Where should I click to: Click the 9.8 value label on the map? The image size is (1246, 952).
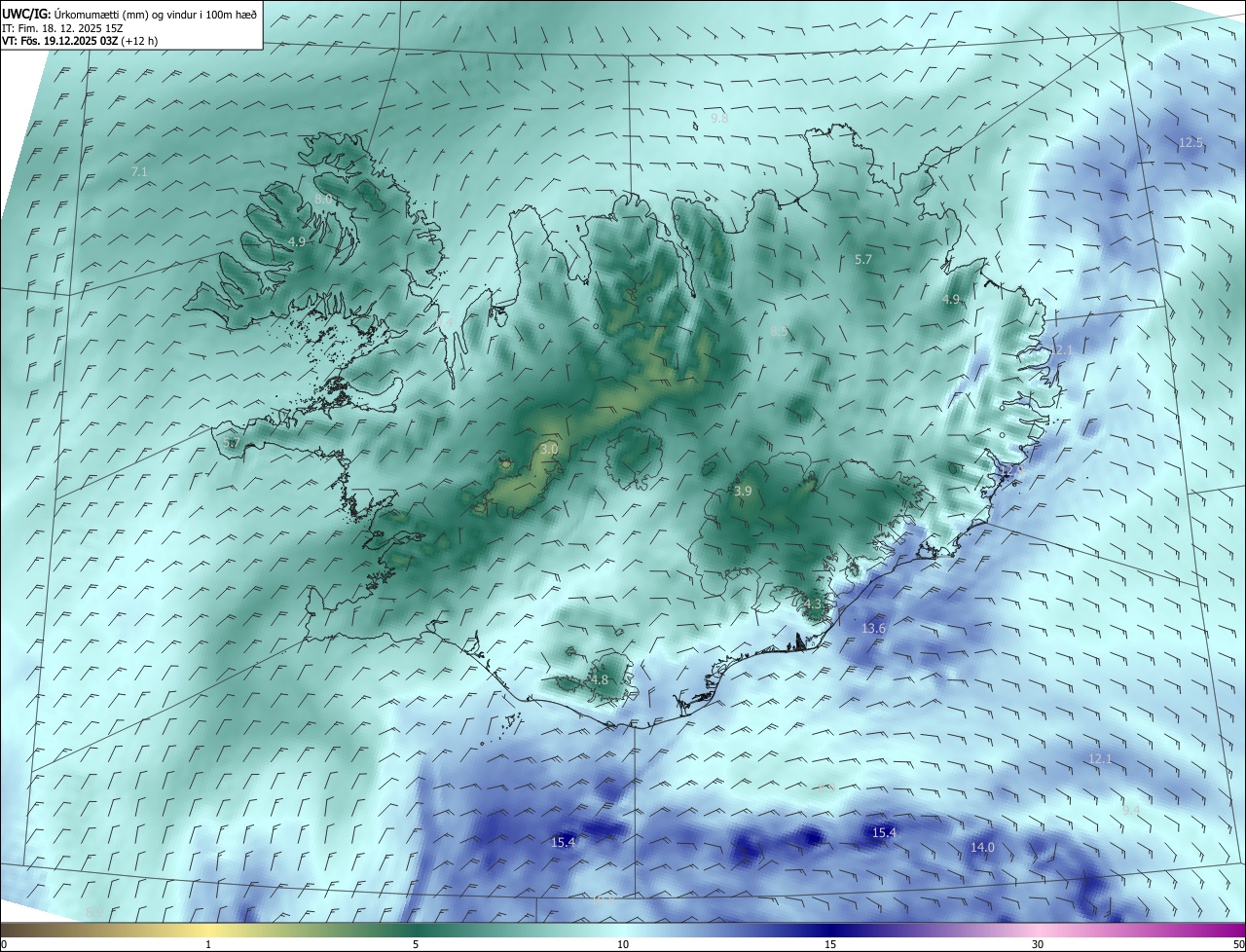(x=719, y=118)
